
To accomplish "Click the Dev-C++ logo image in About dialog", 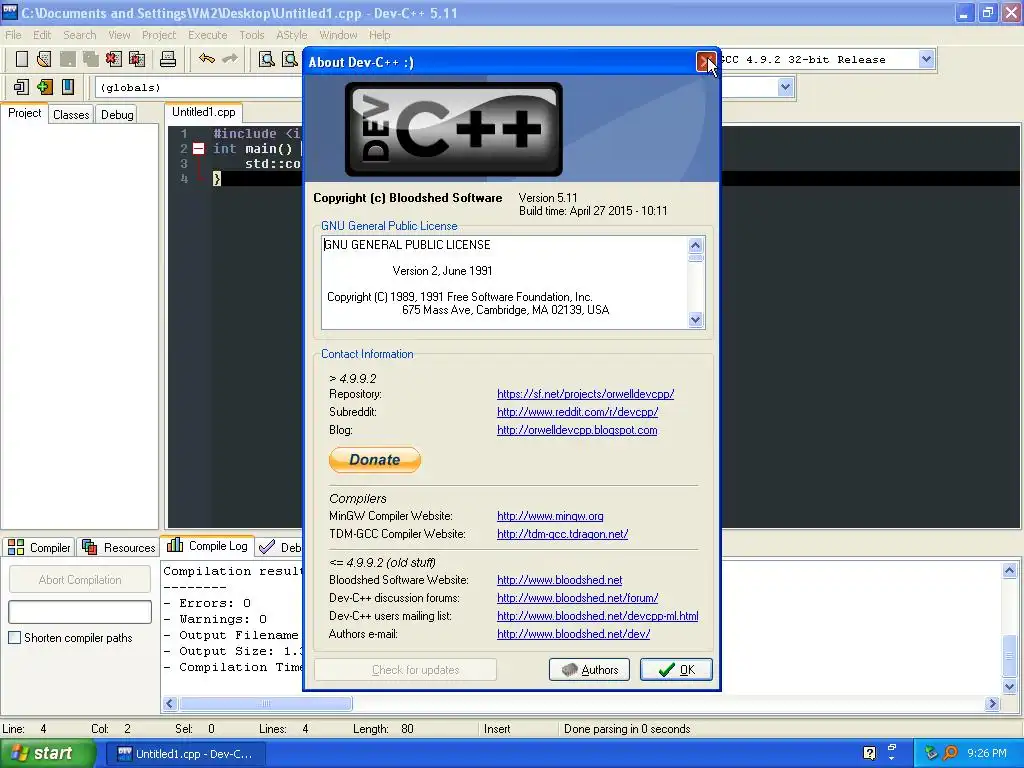I will pos(453,129).
